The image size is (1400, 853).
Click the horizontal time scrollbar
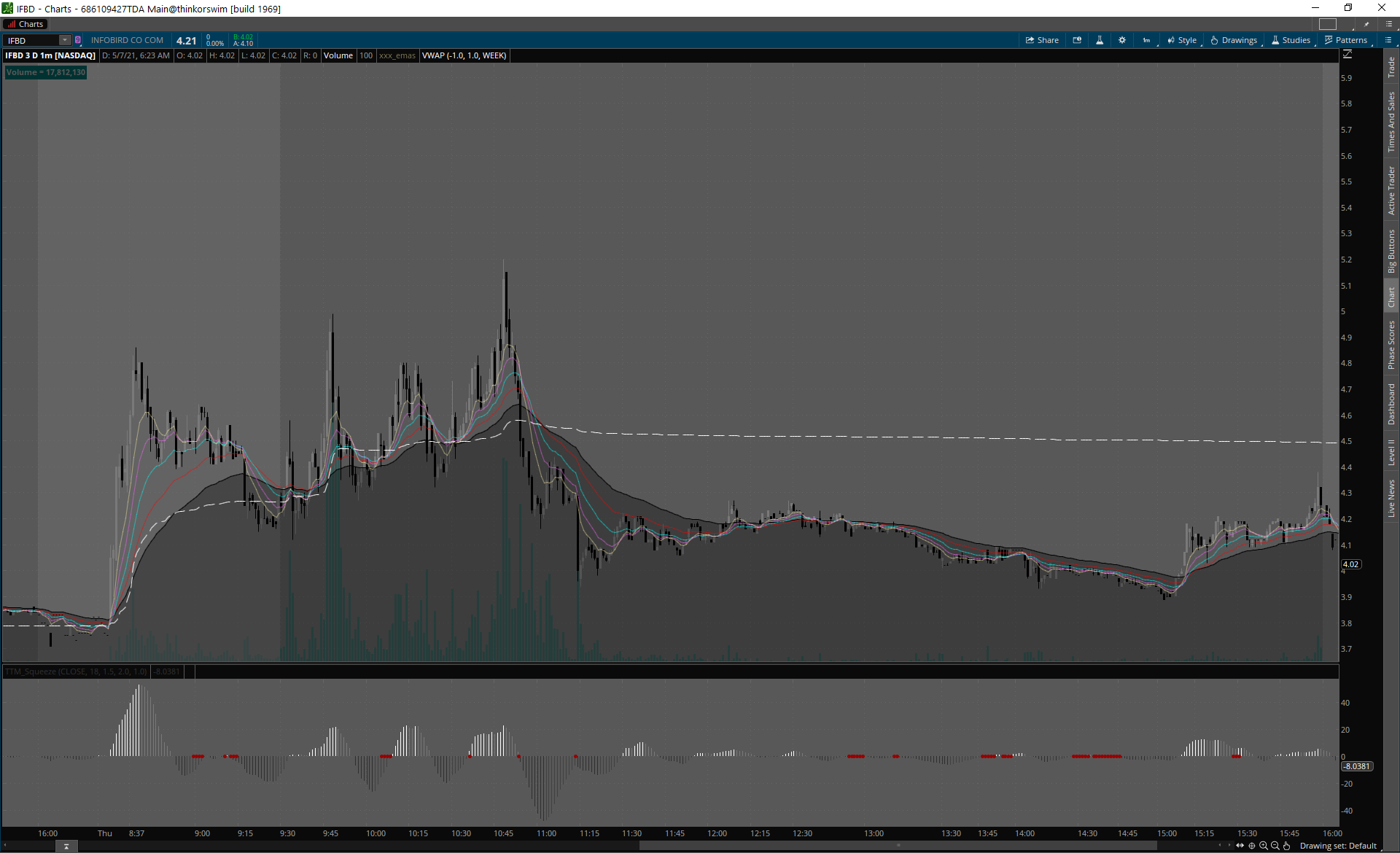pos(897,846)
